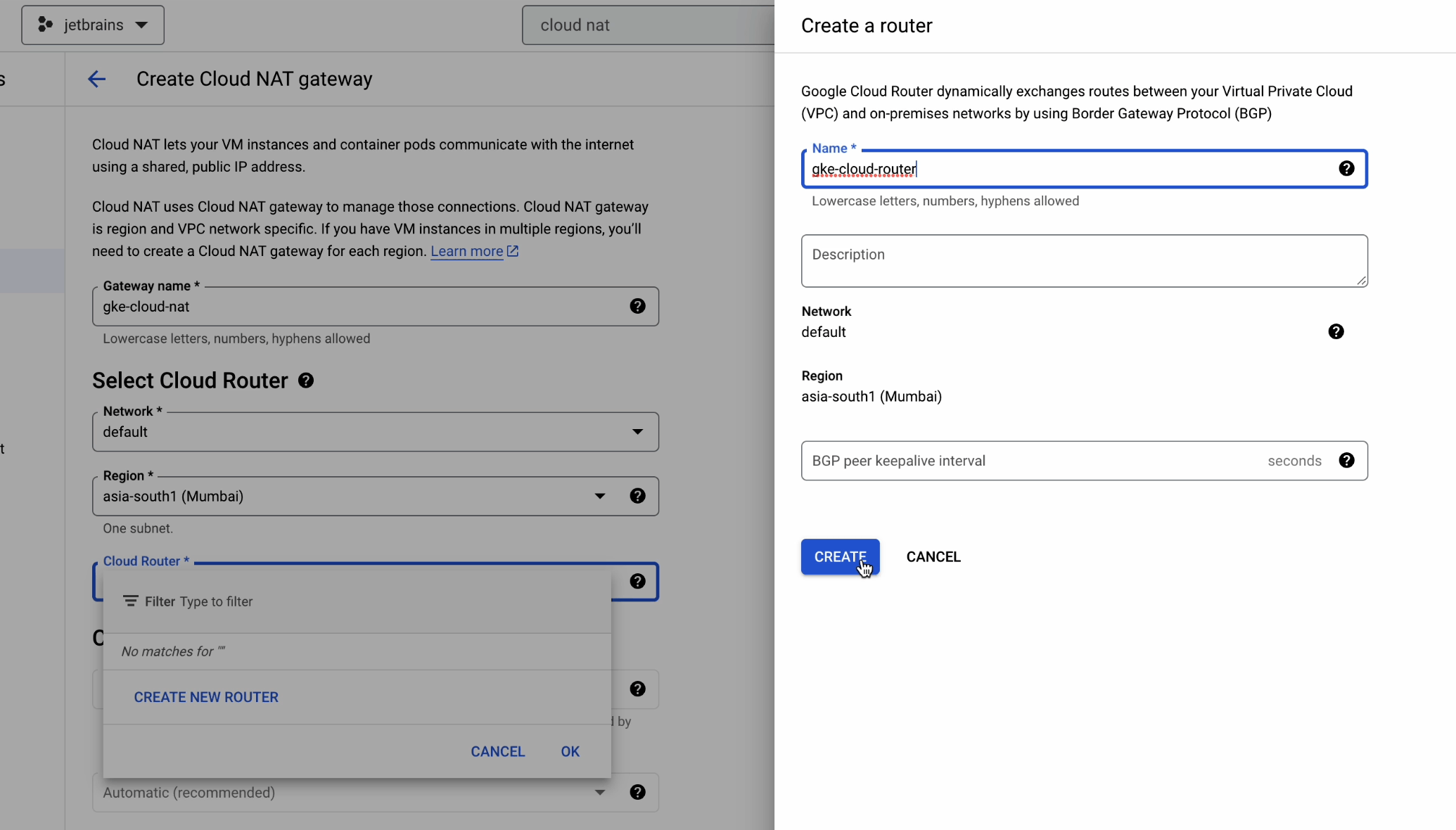Expand the Region dropdown in Cloud NAT

click(x=599, y=496)
